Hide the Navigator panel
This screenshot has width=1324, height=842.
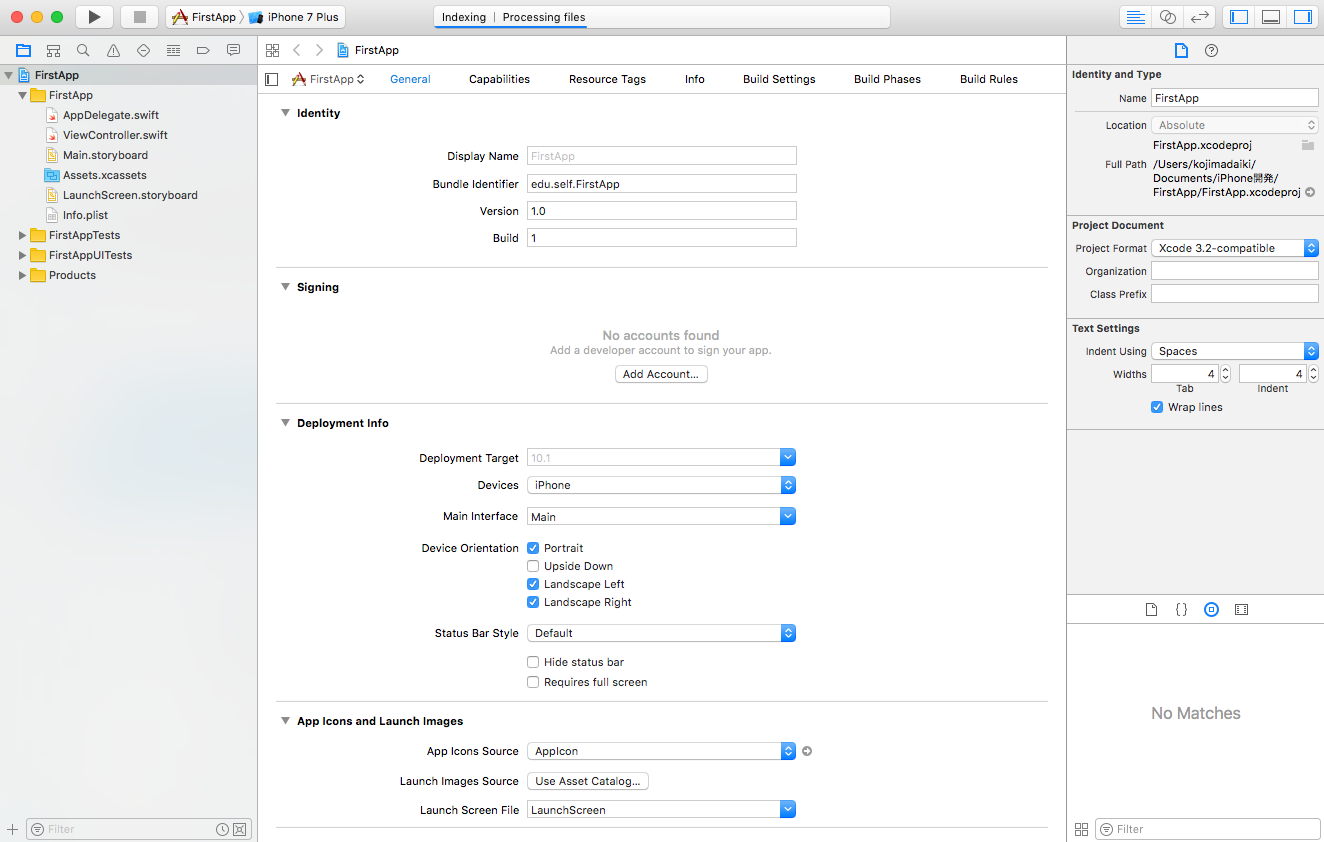[x=1239, y=17]
